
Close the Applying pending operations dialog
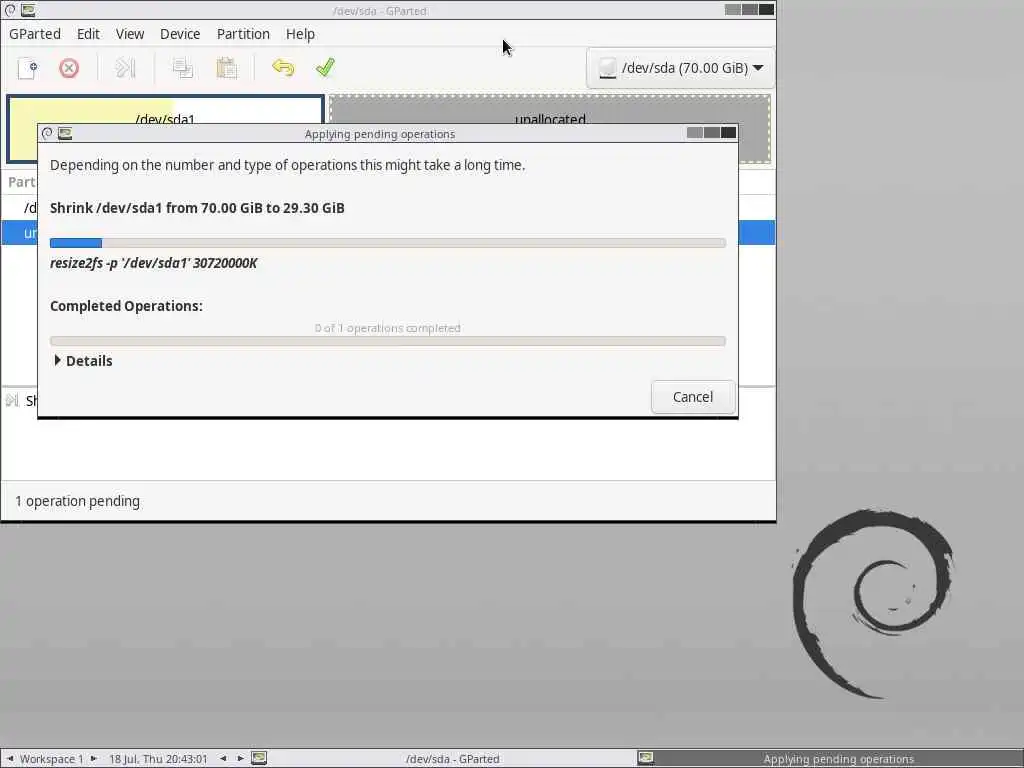click(x=728, y=133)
